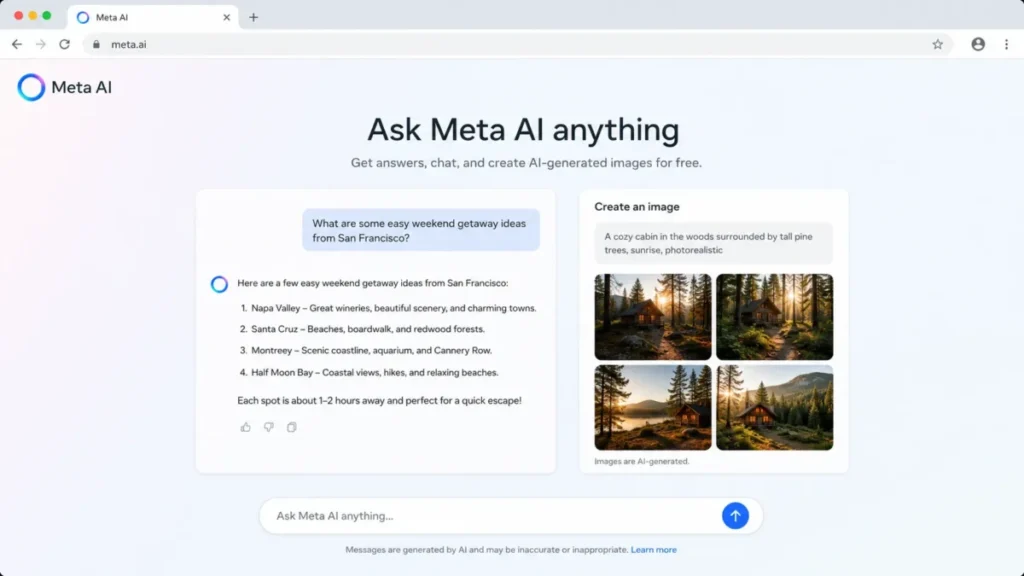Bookmark this page with the star icon
The width and height of the screenshot is (1024, 576).
click(x=938, y=44)
